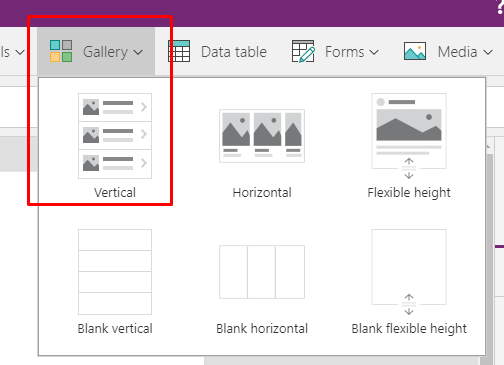Viewport: 504px width, 365px height.
Task: Click the chevron next to Media
Action: coord(488,52)
